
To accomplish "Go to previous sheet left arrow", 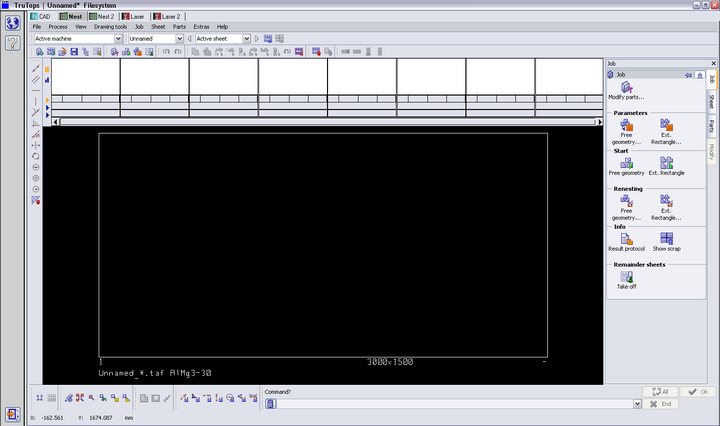I will [x=189, y=39].
